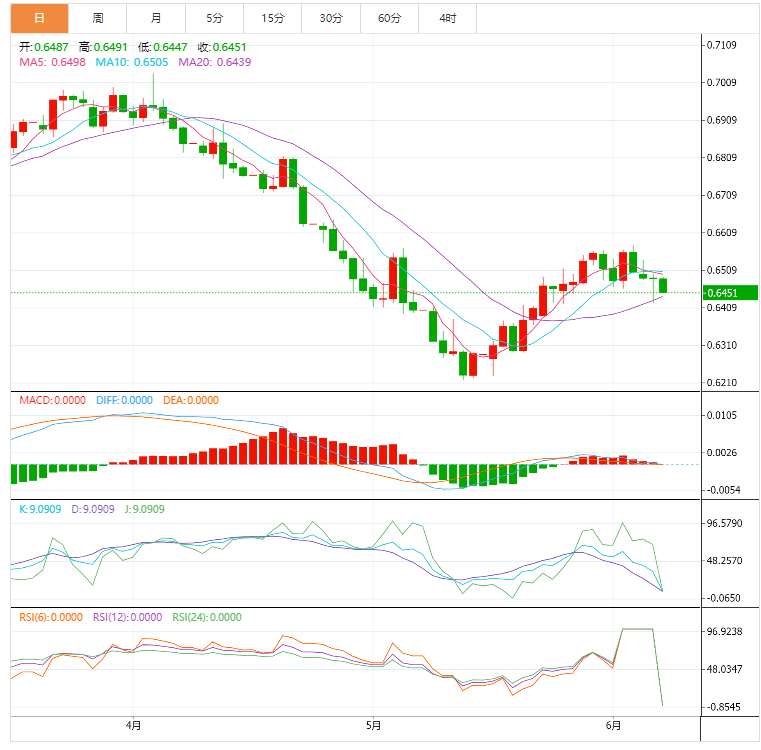
Task: Switch to the 月 monthly tab
Action: pos(156,18)
